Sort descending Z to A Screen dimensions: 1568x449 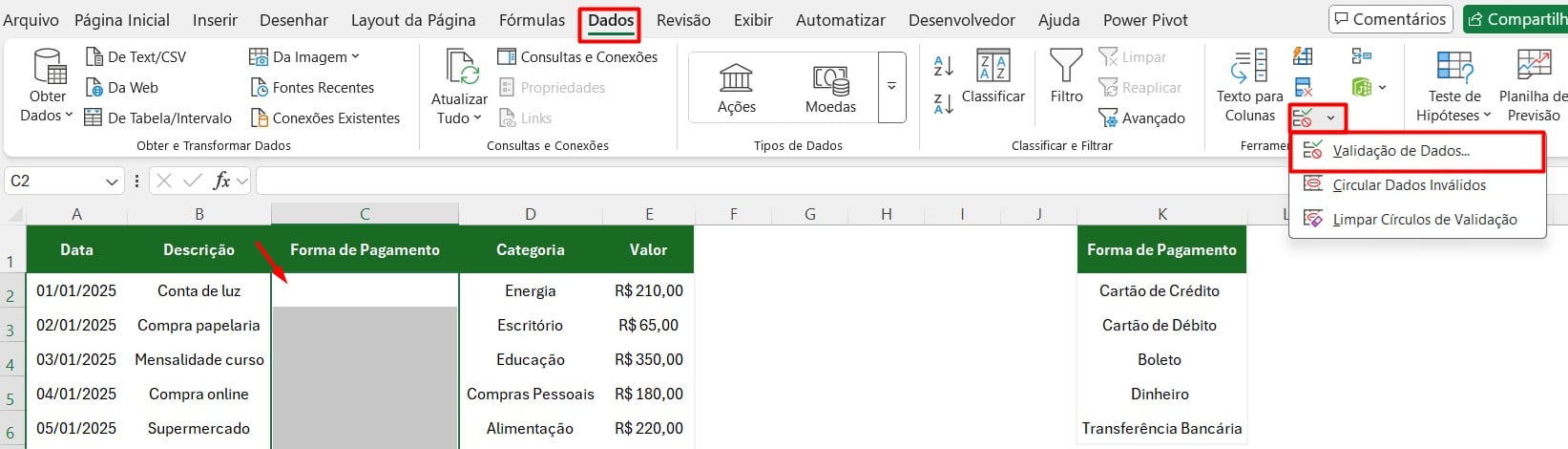tap(943, 103)
